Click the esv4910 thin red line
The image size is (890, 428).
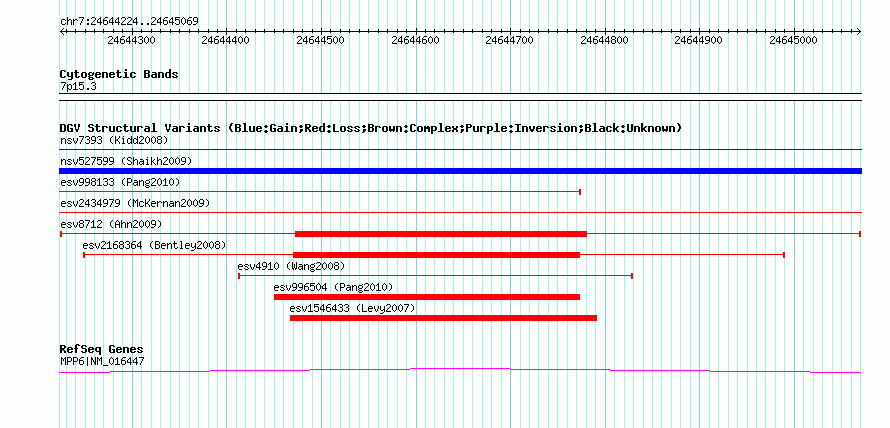pyautogui.click(x=435, y=276)
